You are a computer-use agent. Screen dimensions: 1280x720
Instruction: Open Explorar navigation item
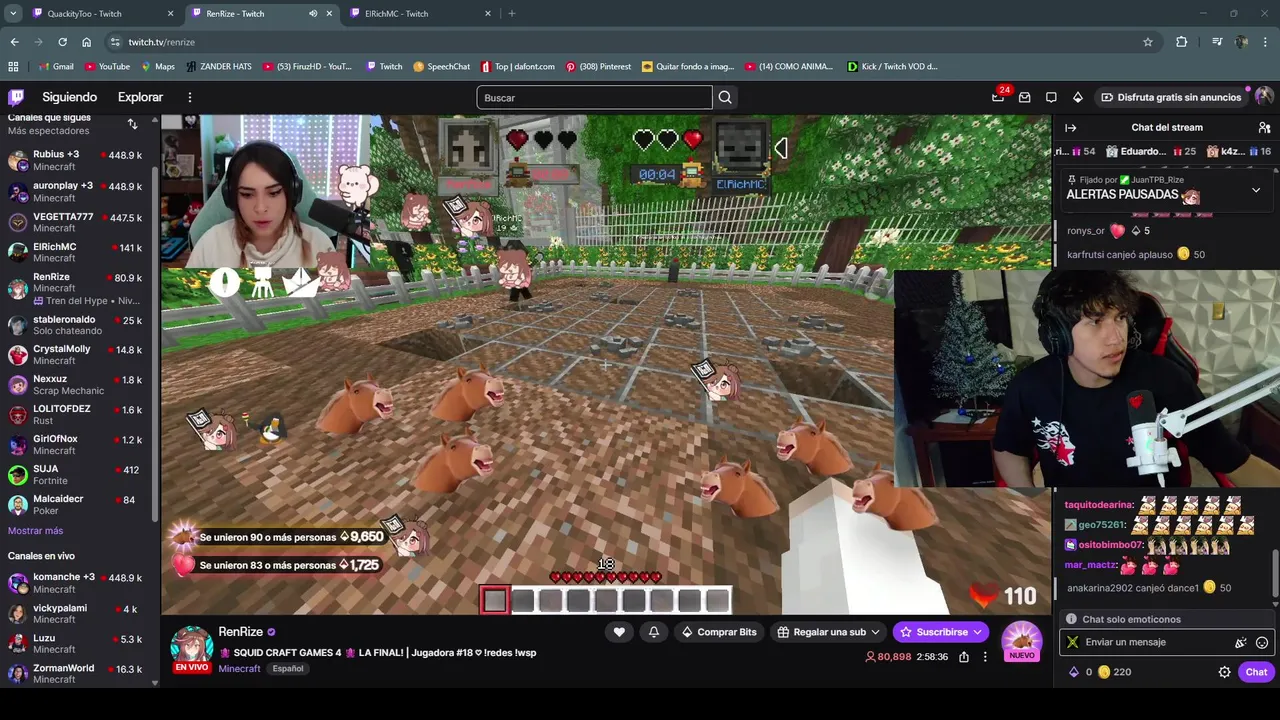140,97
